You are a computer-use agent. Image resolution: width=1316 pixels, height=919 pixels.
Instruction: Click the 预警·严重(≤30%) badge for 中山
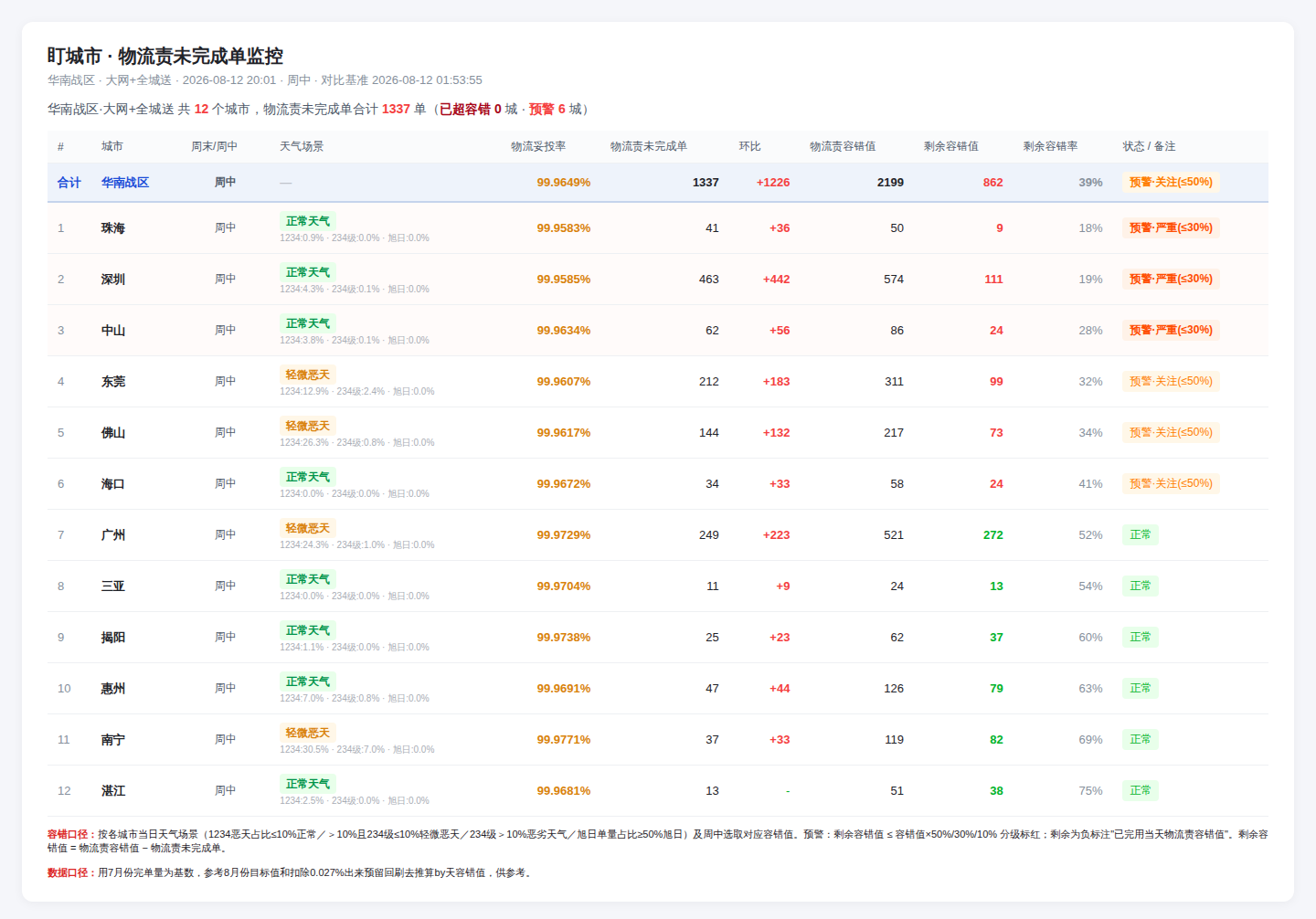[1171, 330]
